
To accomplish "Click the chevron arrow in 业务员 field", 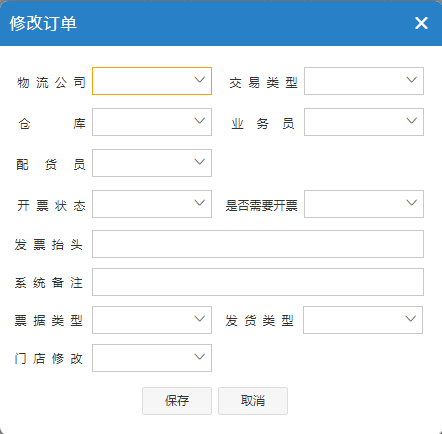I will click(412, 121).
